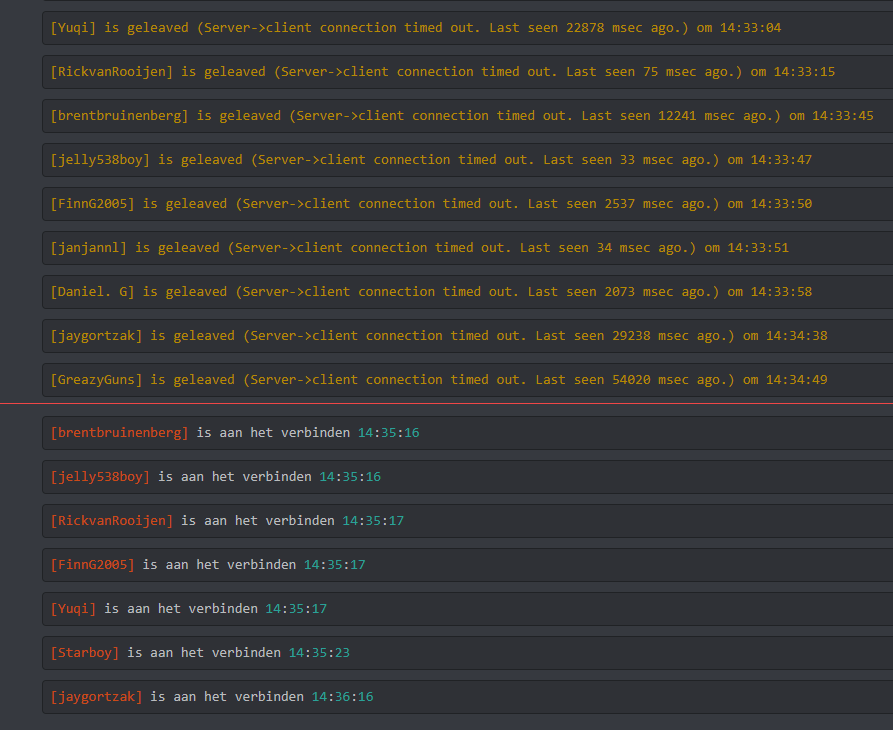Select the jaygortzak is aan het verbinden entry
The width and height of the screenshot is (893, 730).
(211, 697)
